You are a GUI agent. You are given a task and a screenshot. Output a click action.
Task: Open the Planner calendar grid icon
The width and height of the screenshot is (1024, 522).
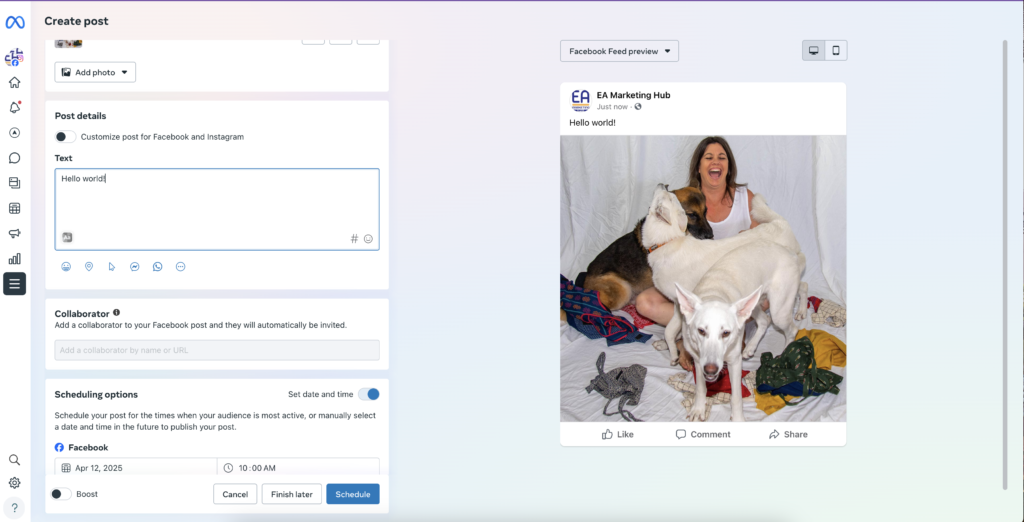pyautogui.click(x=14, y=208)
